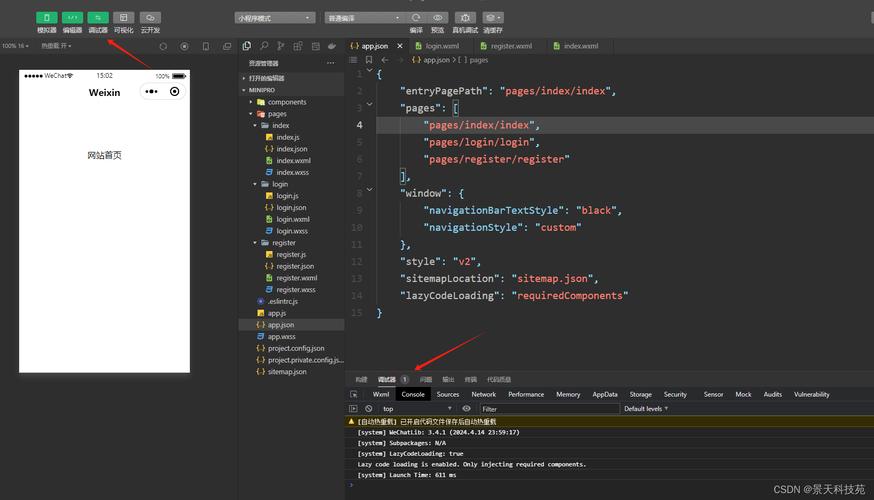Viewport: 874px width, 500px height.
Task: Open the cloud development (云开发) icon
Action: coord(150,18)
